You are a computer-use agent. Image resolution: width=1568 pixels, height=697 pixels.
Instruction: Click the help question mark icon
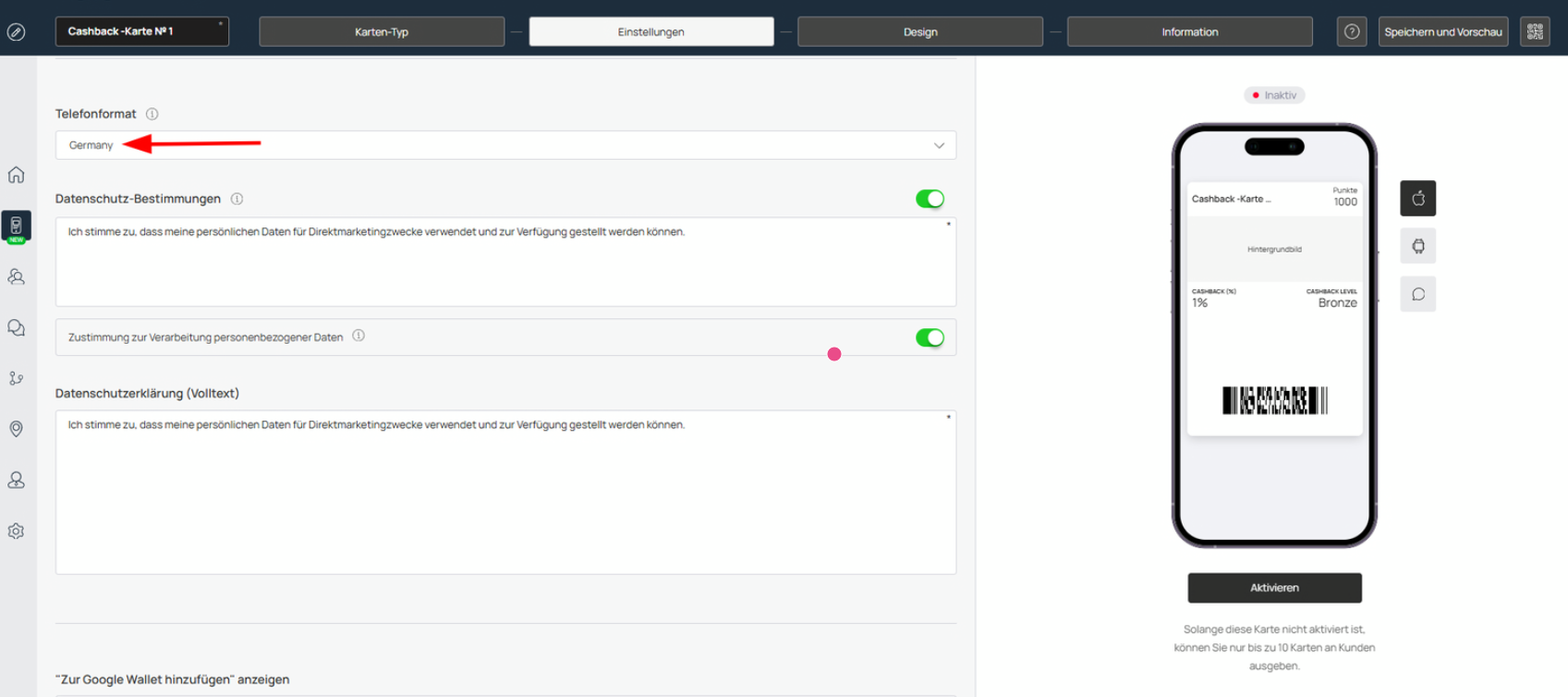1352,31
